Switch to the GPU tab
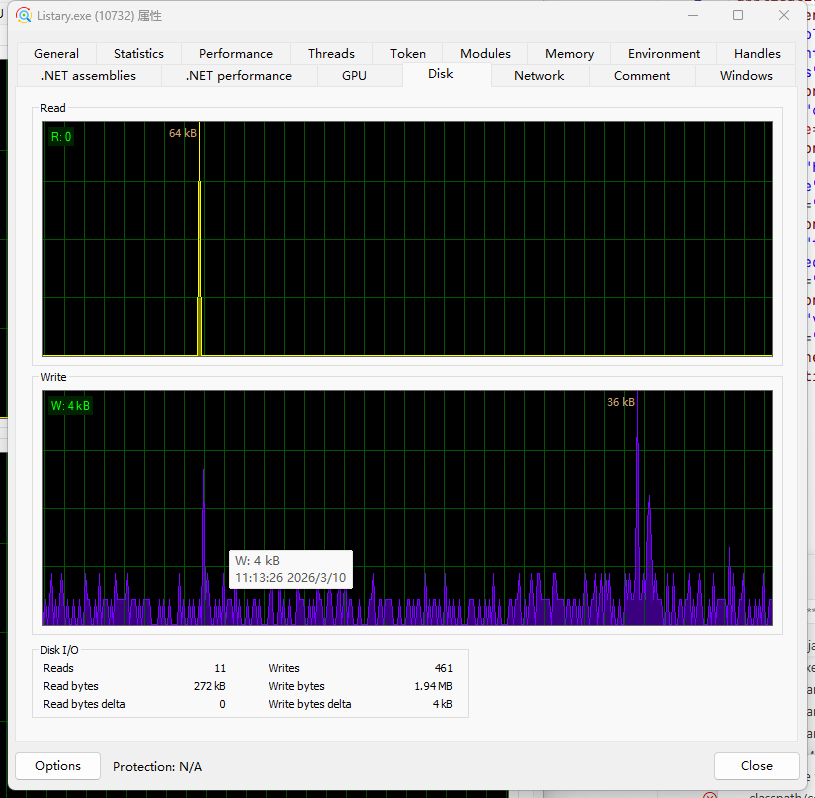 click(354, 76)
